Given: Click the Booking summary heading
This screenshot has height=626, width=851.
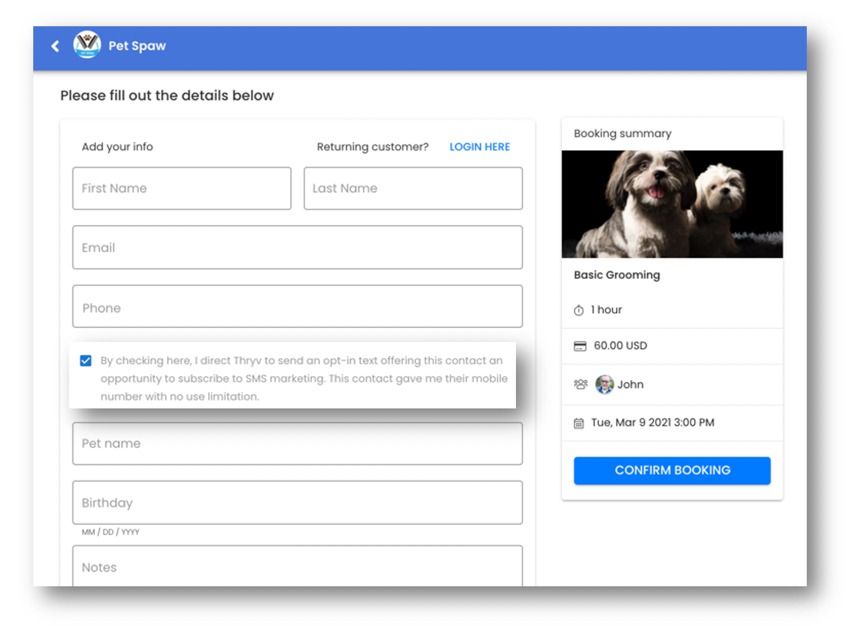Looking at the screenshot, I should pyautogui.click(x=623, y=134).
